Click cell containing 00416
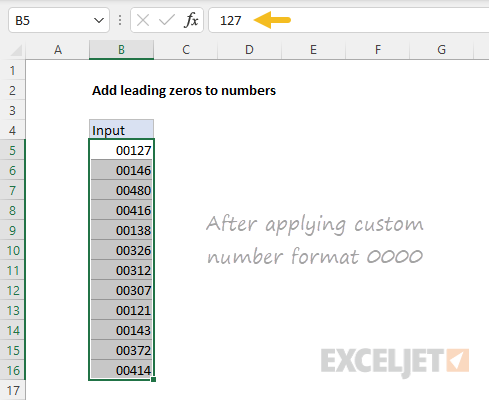Screen dimensions: 489x400 point(121,210)
